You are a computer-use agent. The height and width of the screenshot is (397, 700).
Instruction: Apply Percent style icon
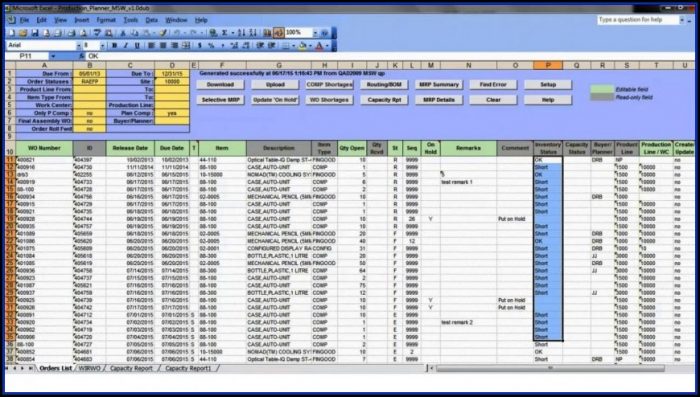(x=211, y=45)
